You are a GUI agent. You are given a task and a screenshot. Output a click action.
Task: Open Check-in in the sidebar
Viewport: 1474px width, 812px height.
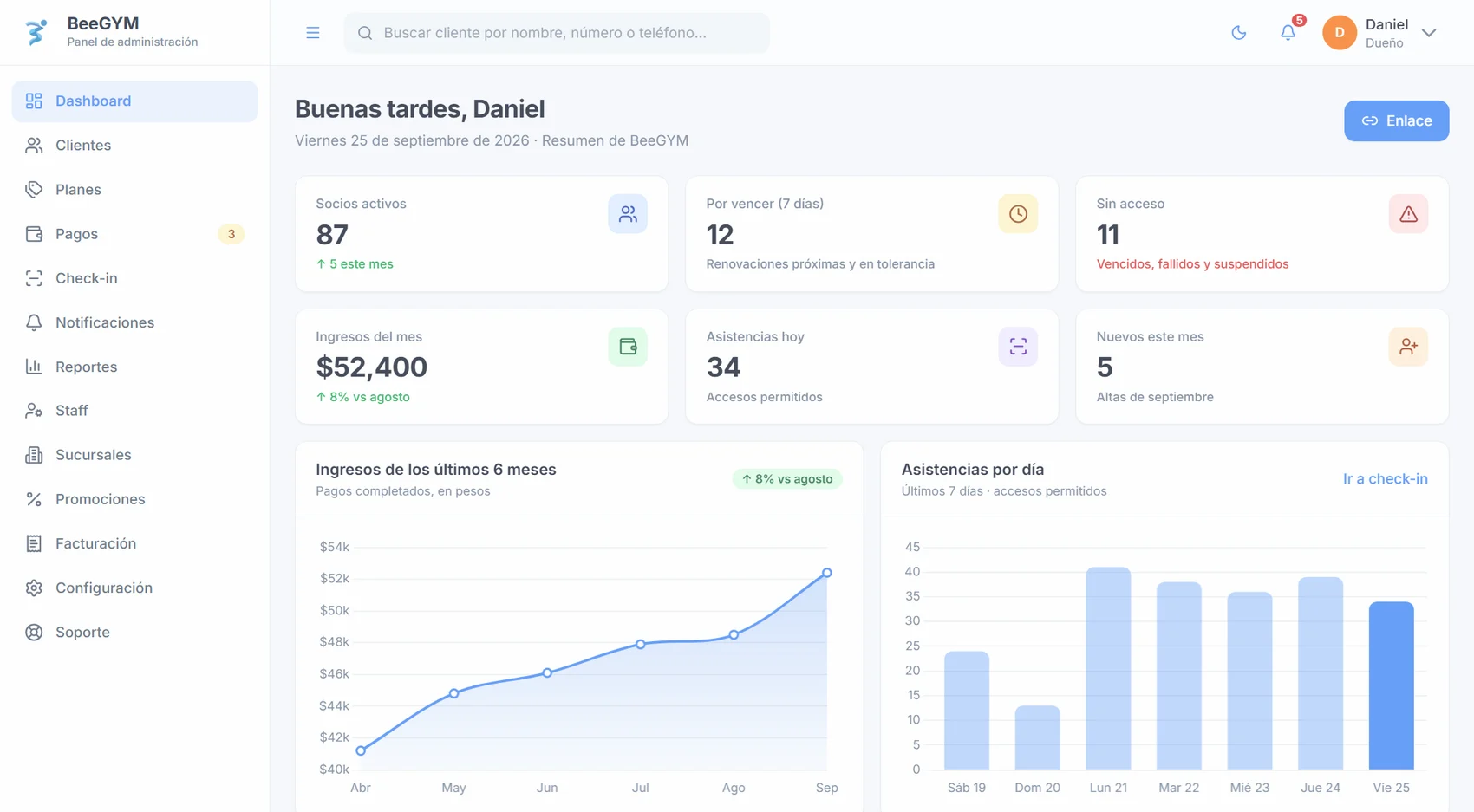click(134, 278)
